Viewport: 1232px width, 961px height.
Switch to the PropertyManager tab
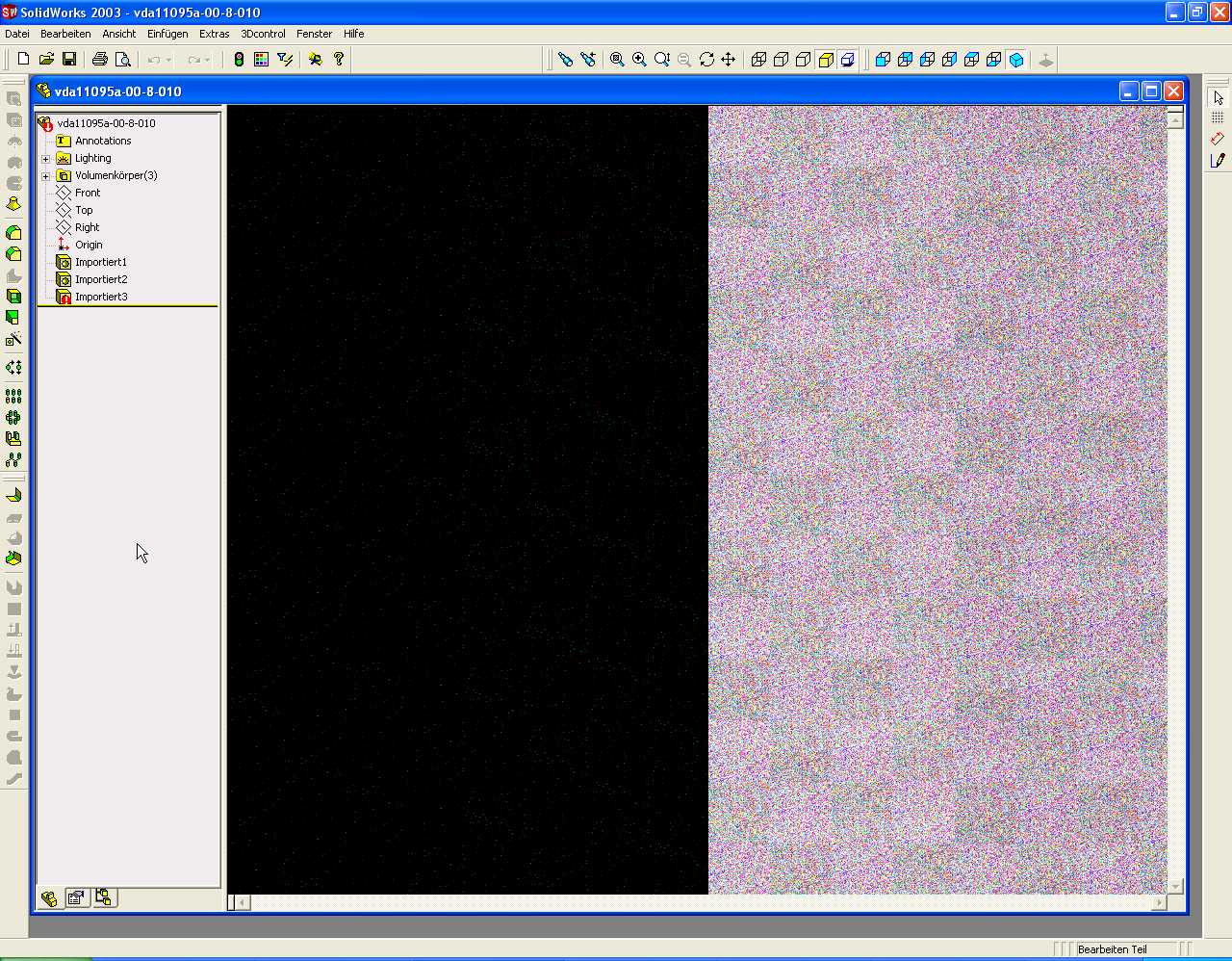coord(76,898)
